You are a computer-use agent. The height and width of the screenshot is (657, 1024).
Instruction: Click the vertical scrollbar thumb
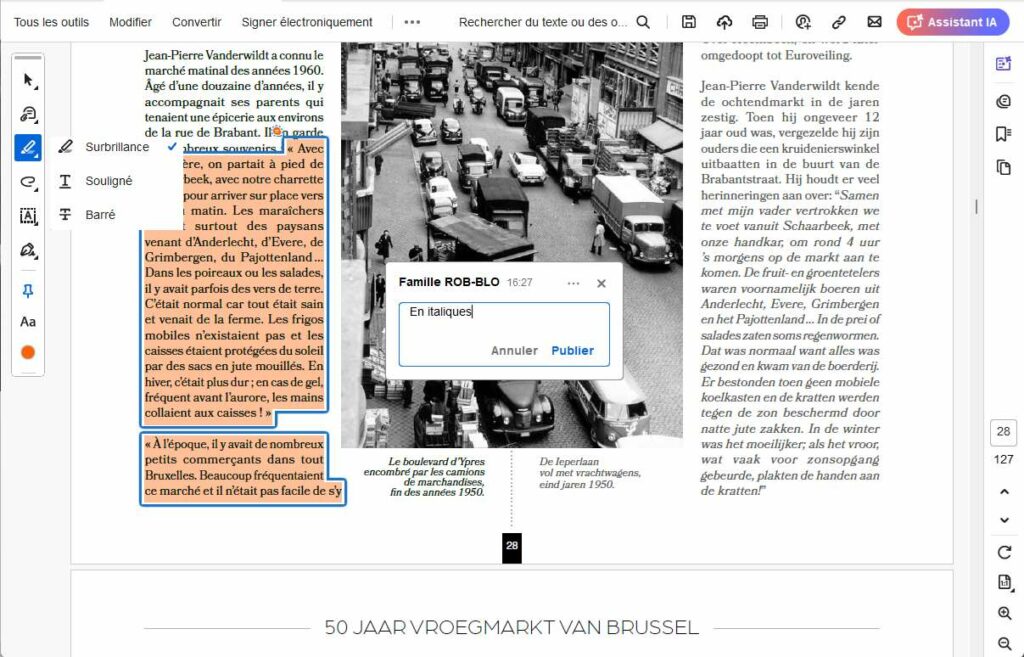point(976,207)
